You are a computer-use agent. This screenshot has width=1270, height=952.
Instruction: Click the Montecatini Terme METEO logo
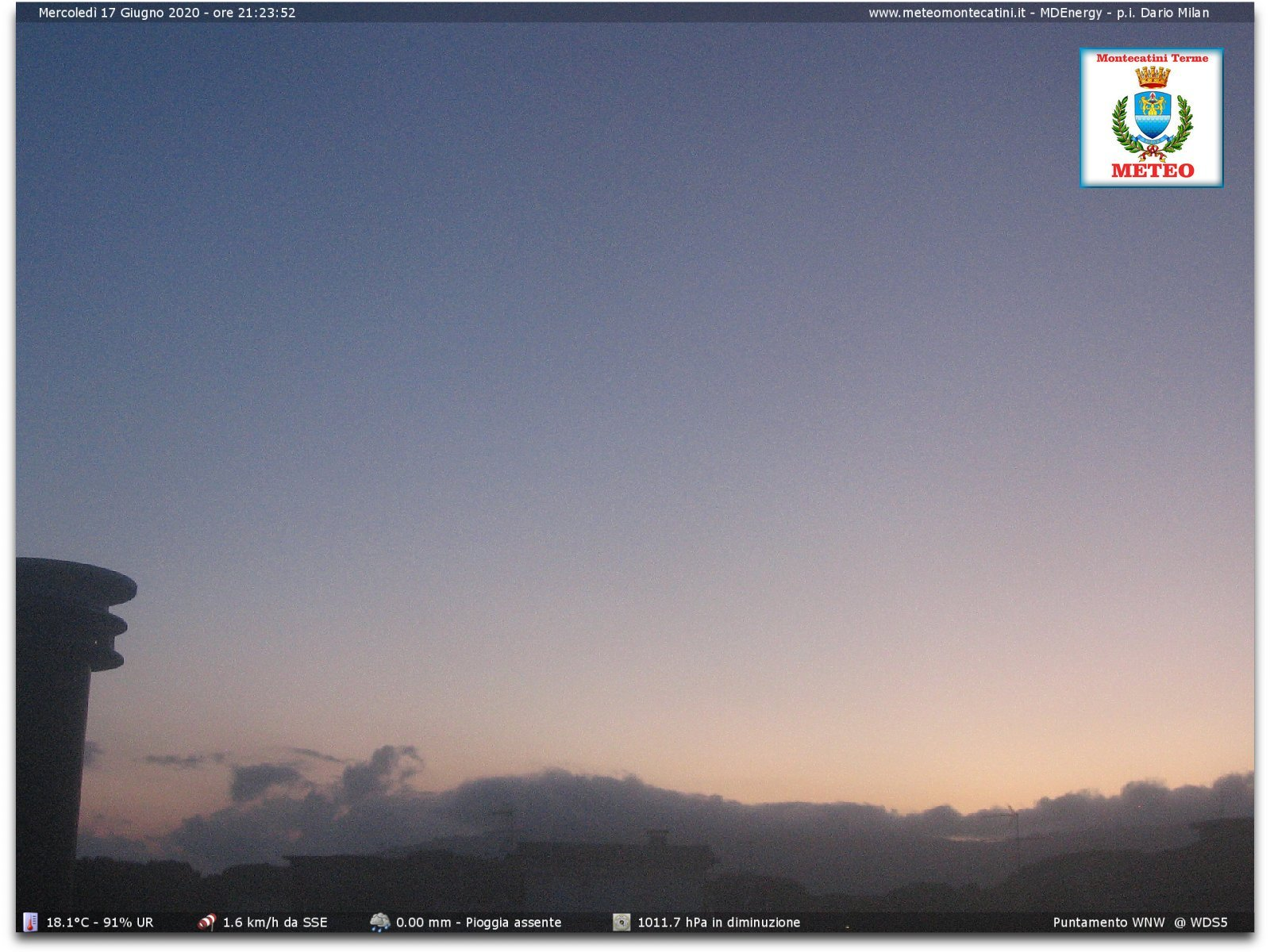coord(1151,117)
